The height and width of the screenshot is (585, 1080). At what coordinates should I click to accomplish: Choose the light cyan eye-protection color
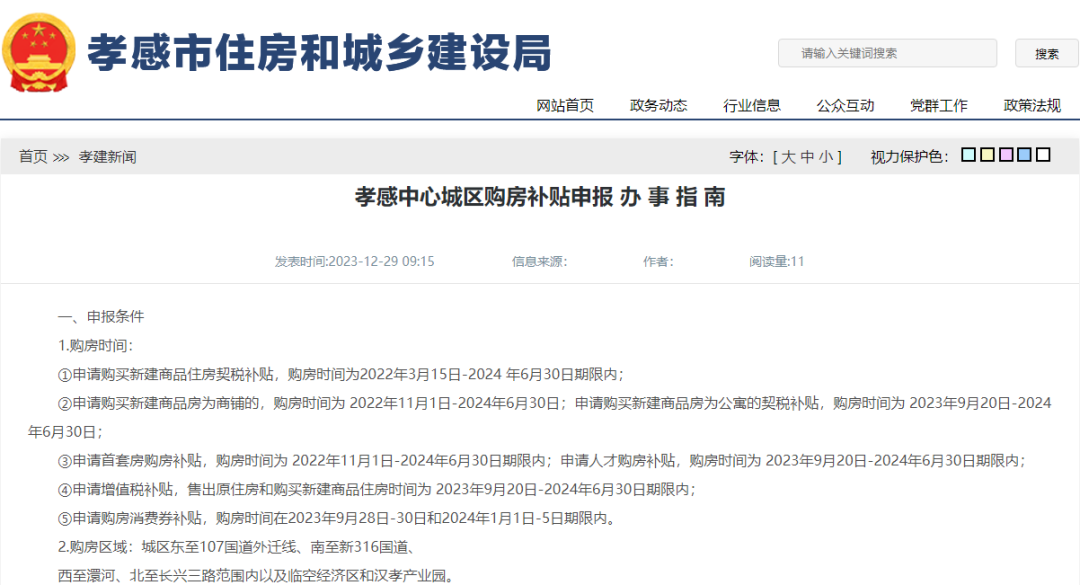coord(968,155)
